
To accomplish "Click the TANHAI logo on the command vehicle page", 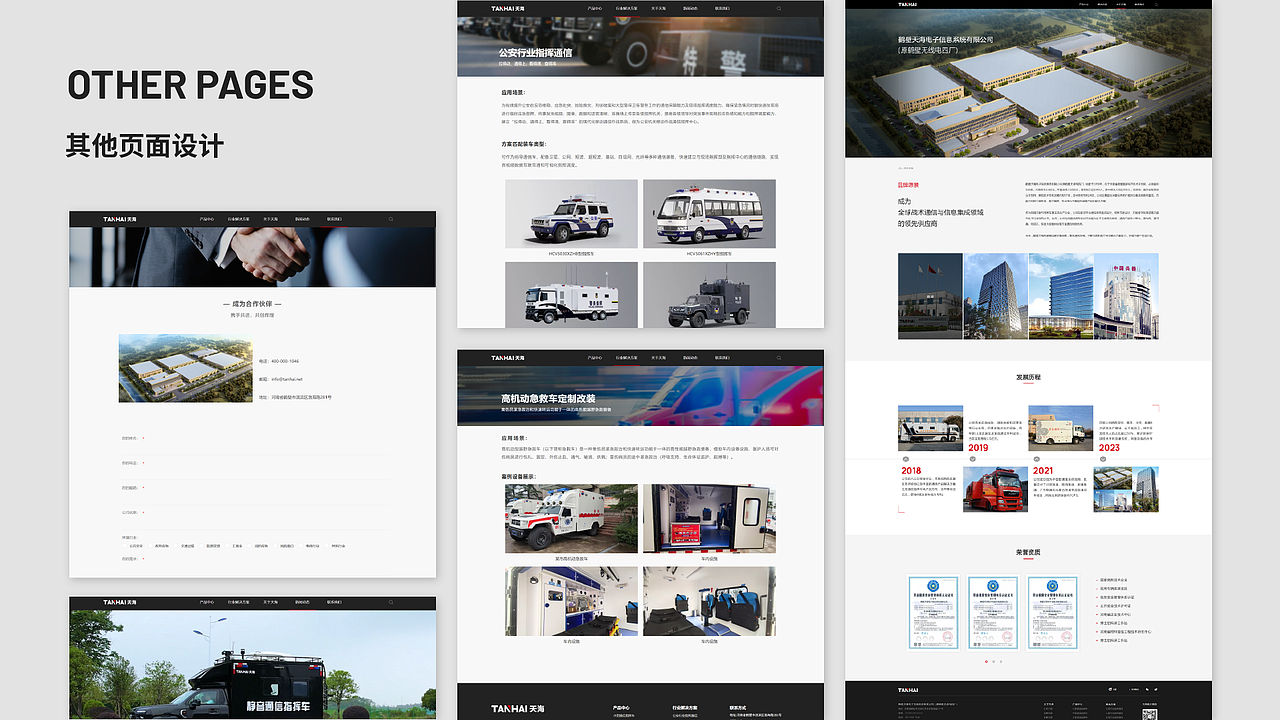I will pyautogui.click(x=122, y=603).
